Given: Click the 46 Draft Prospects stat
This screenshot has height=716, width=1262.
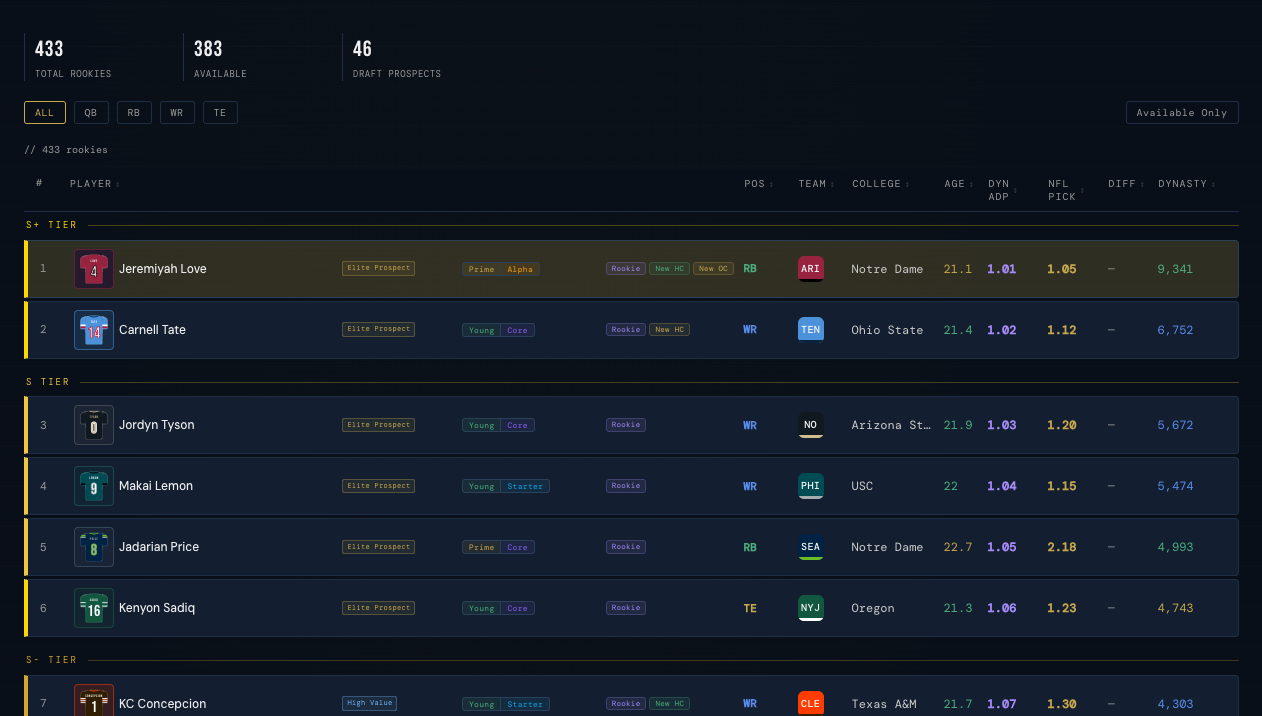Looking at the screenshot, I should pos(397,58).
